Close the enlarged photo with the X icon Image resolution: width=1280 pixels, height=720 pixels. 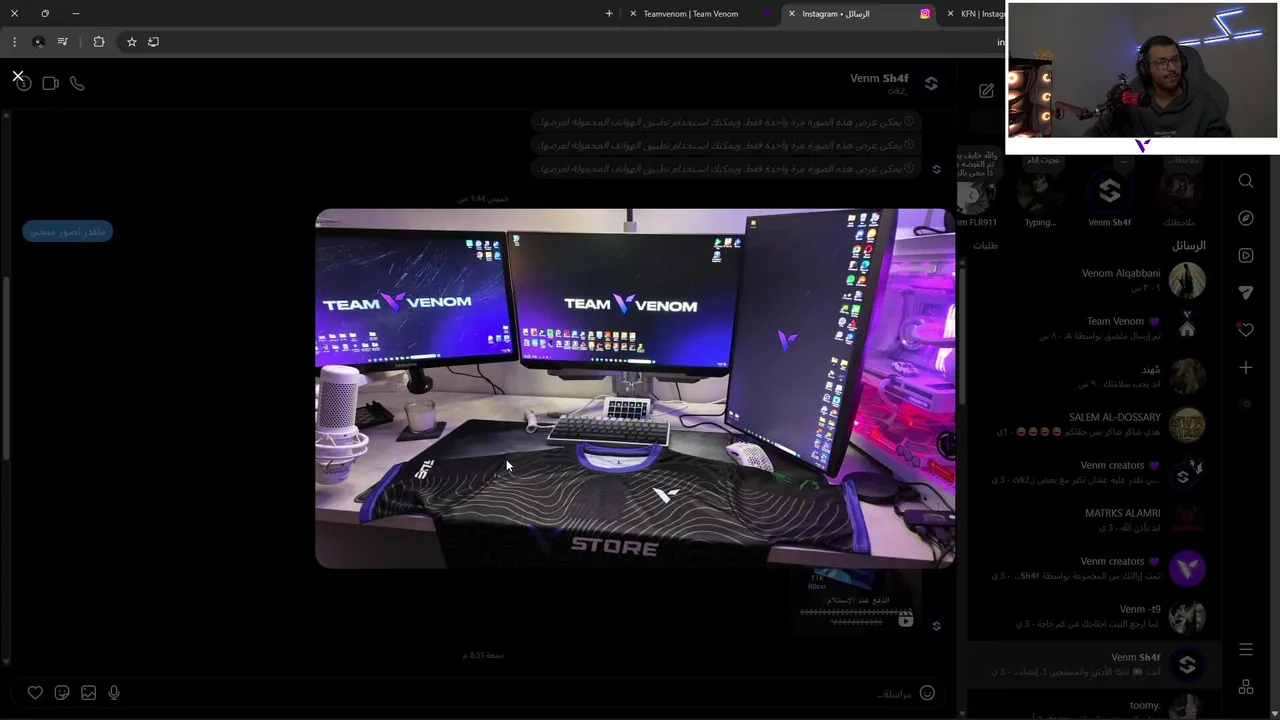pos(18,76)
